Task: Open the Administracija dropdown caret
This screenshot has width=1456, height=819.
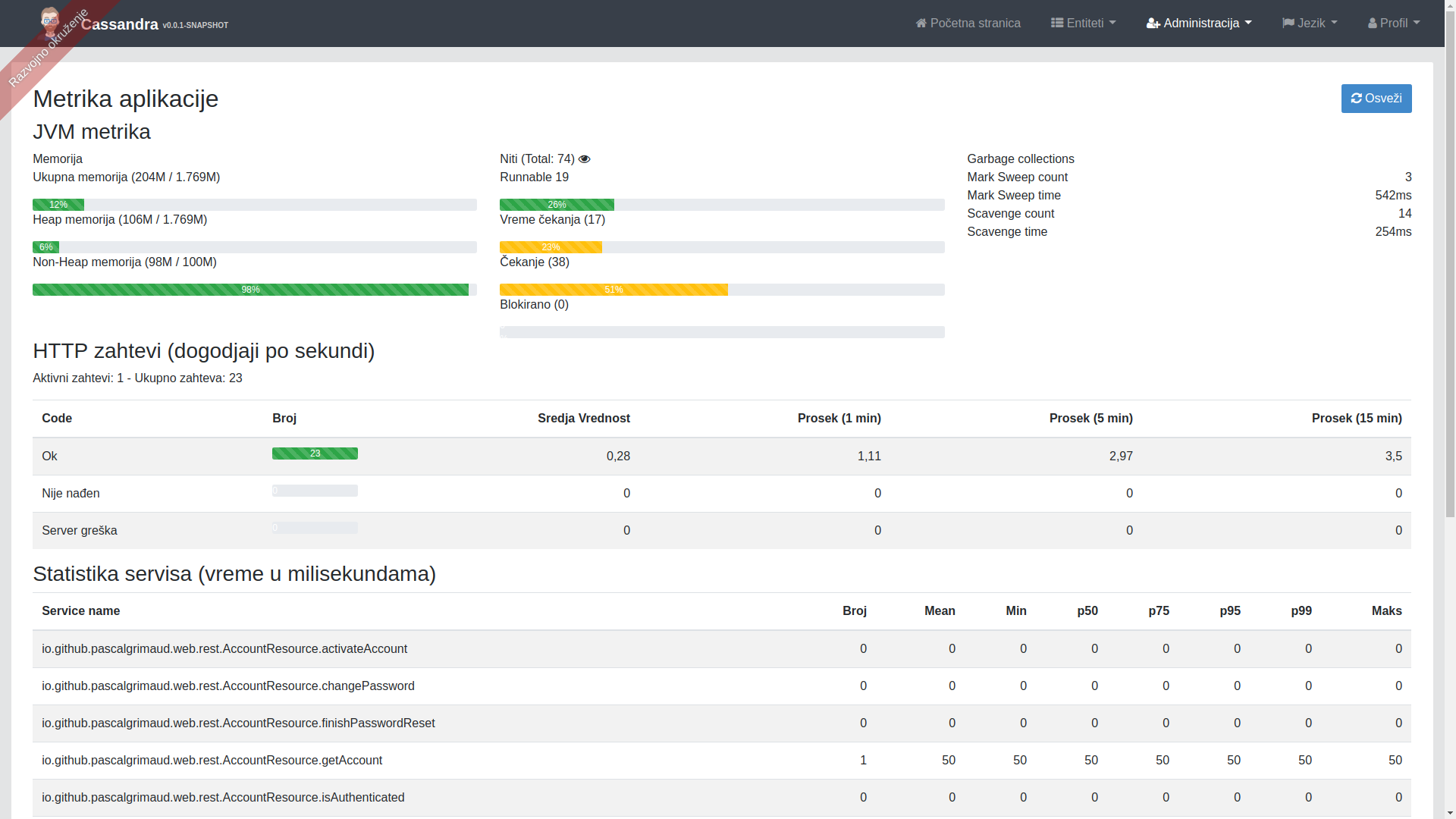Action: [x=1248, y=24]
